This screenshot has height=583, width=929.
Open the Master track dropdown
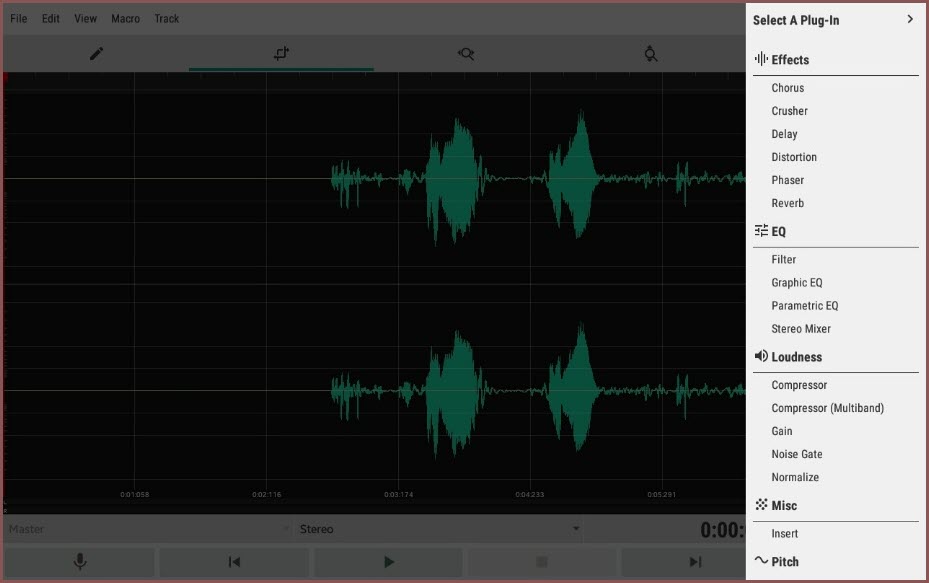[x=148, y=529]
